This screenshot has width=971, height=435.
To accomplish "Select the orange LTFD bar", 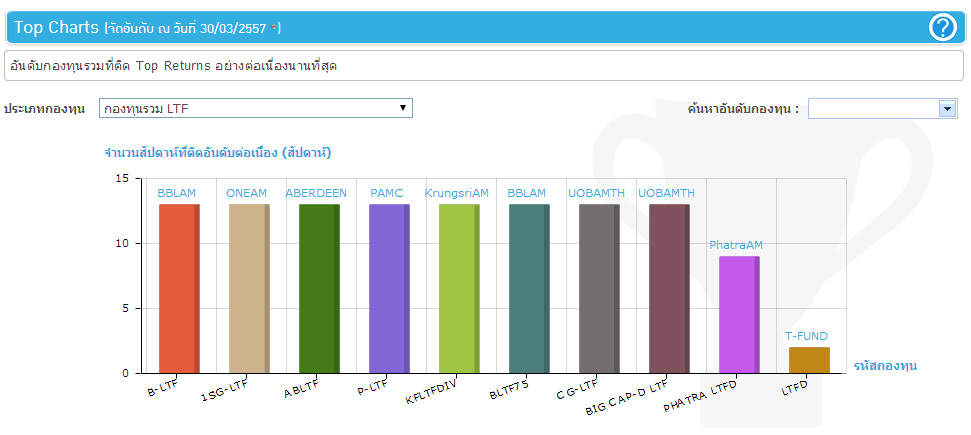I will [809, 360].
